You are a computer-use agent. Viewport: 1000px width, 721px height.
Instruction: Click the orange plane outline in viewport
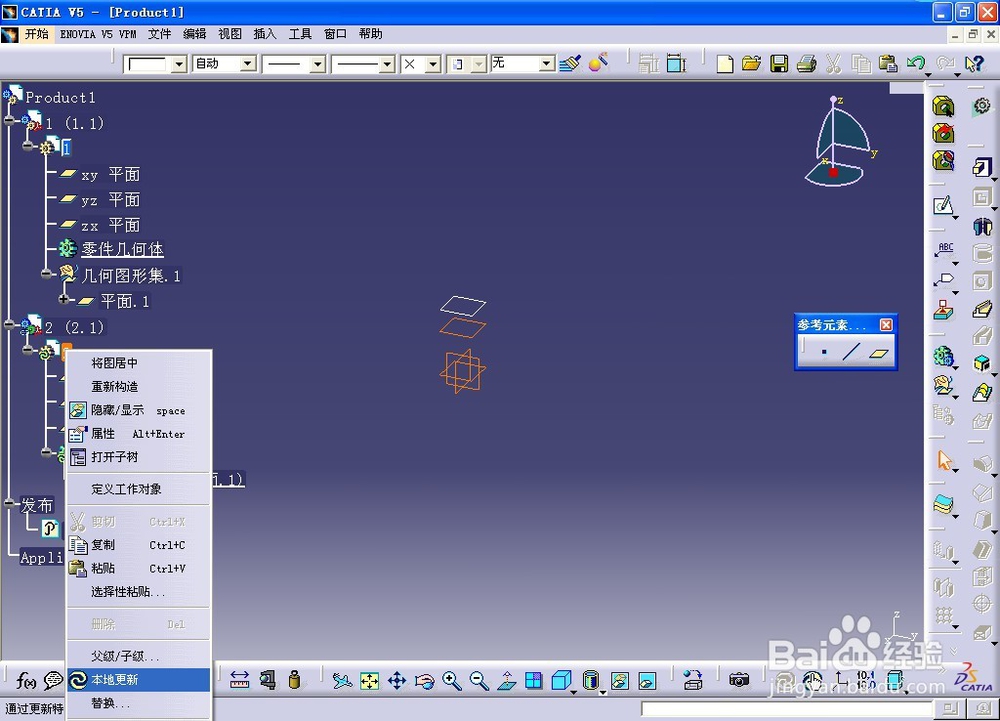463,328
